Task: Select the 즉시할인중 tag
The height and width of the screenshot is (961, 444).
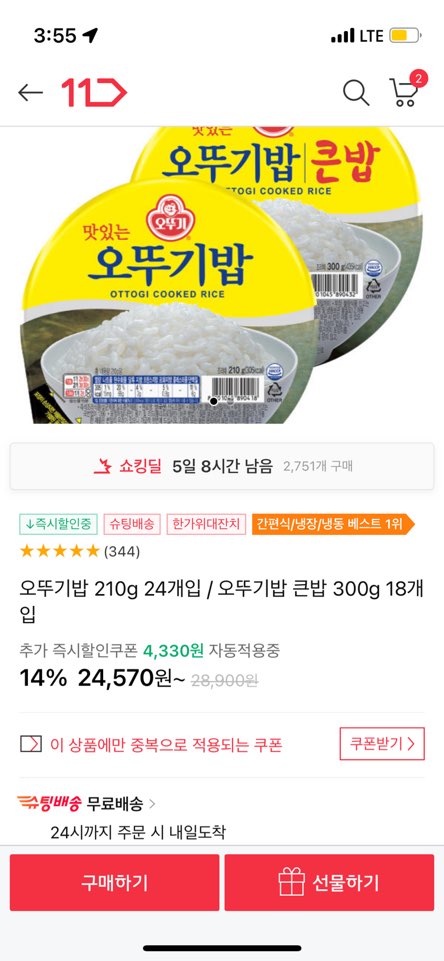Action: 58,524
